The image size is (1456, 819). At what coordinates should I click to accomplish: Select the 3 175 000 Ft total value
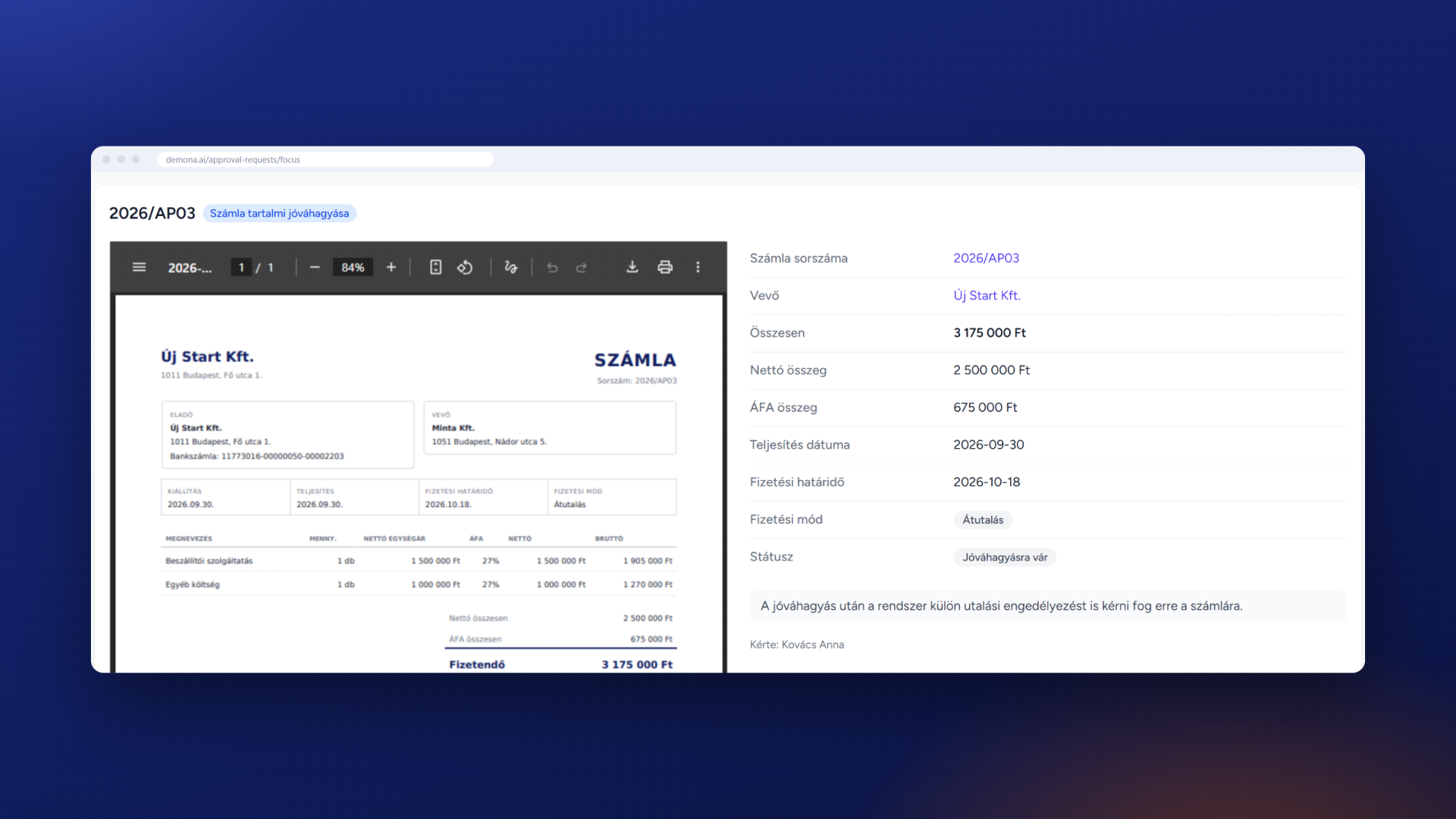(x=990, y=332)
